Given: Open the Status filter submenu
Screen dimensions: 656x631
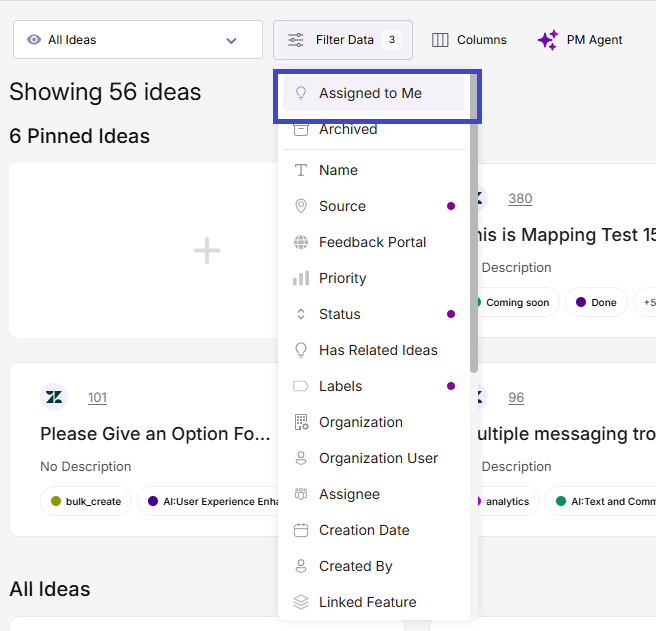Looking at the screenshot, I should pos(374,314).
